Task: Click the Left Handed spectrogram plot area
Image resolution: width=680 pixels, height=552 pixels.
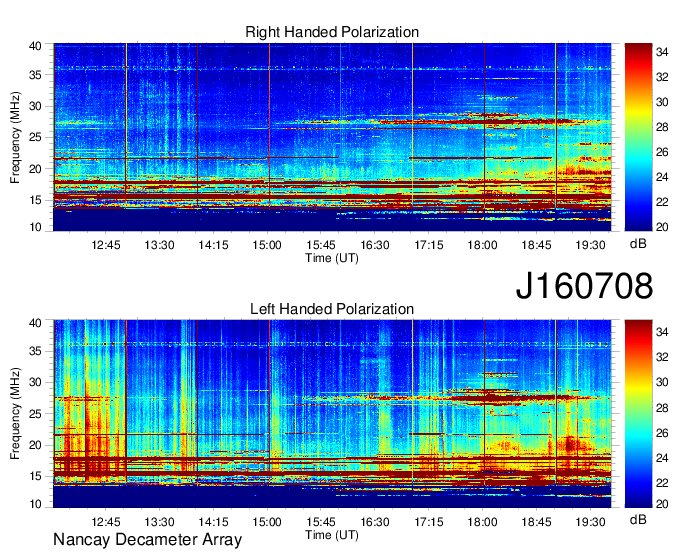Action: (x=332, y=414)
